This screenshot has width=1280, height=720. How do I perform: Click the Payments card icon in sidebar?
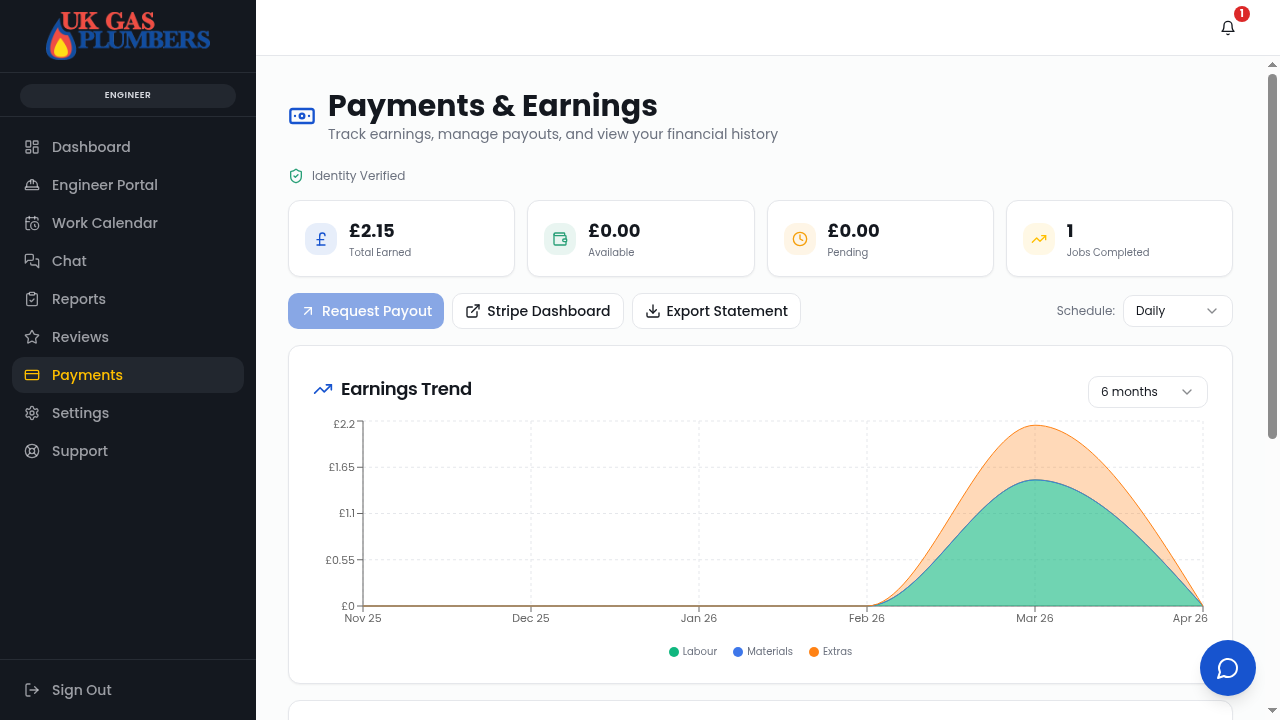pyautogui.click(x=32, y=375)
